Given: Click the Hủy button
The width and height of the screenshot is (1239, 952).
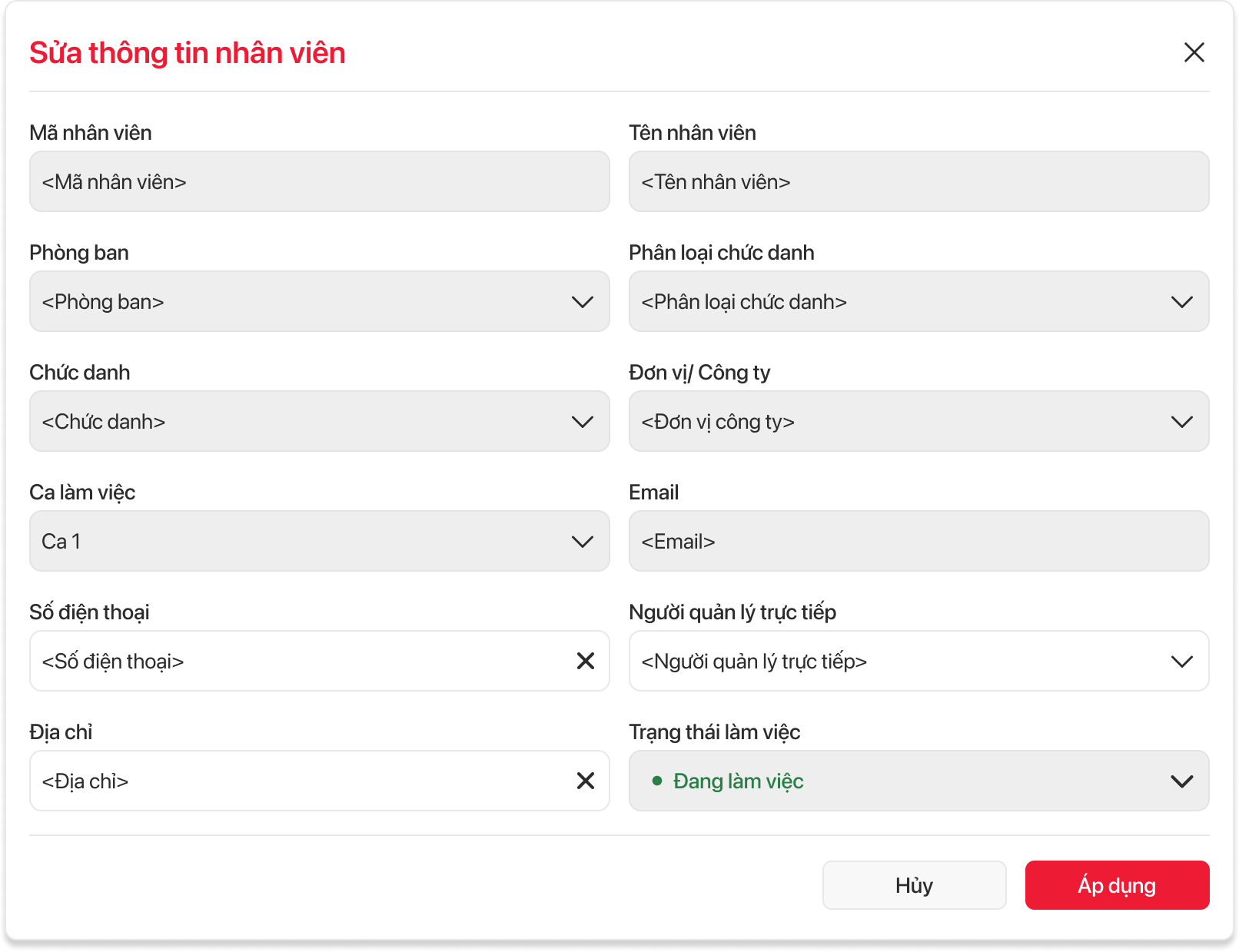Looking at the screenshot, I should click(x=914, y=885).
